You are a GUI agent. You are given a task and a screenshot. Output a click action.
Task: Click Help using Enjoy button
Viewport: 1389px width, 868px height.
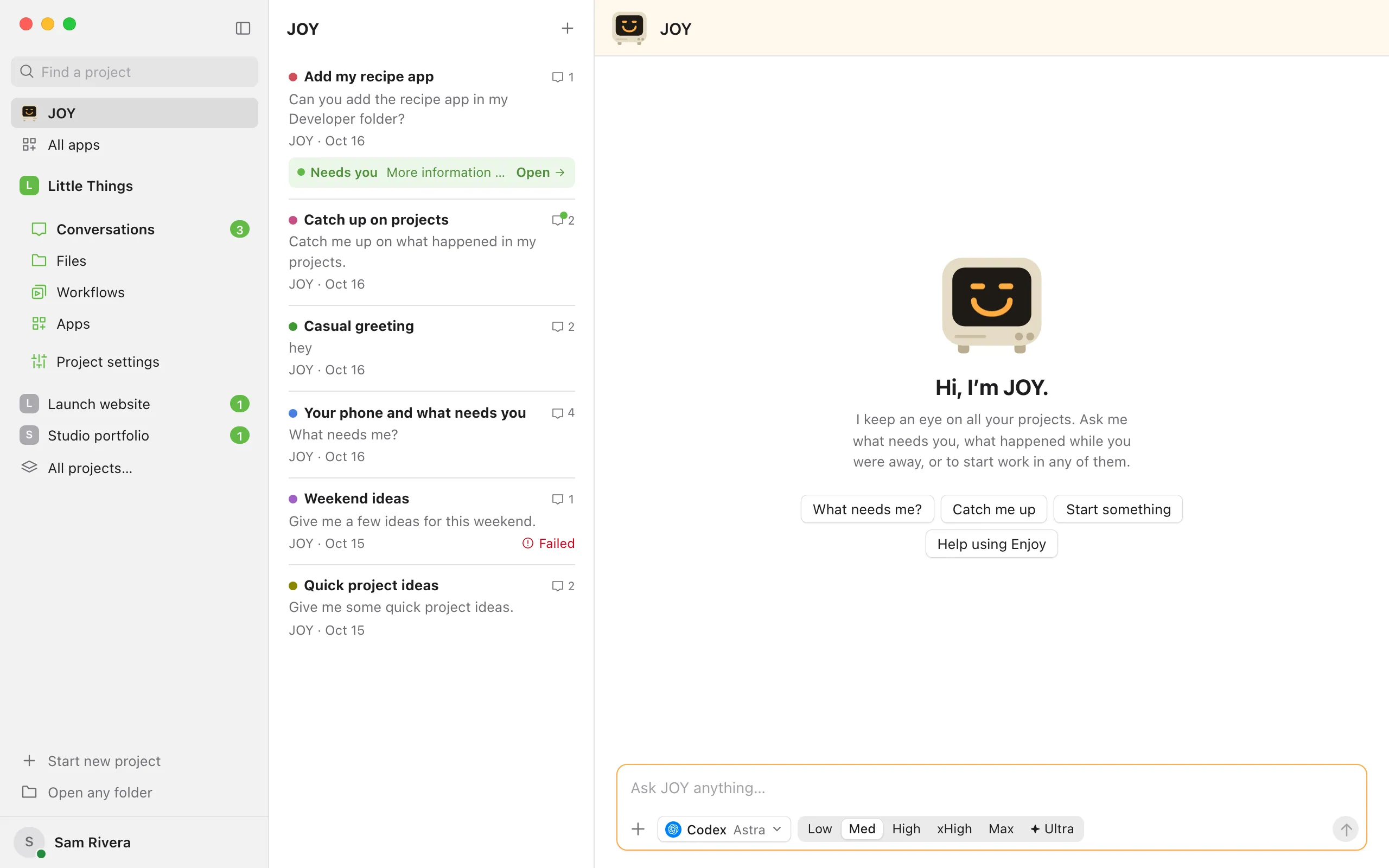[991, 544]
